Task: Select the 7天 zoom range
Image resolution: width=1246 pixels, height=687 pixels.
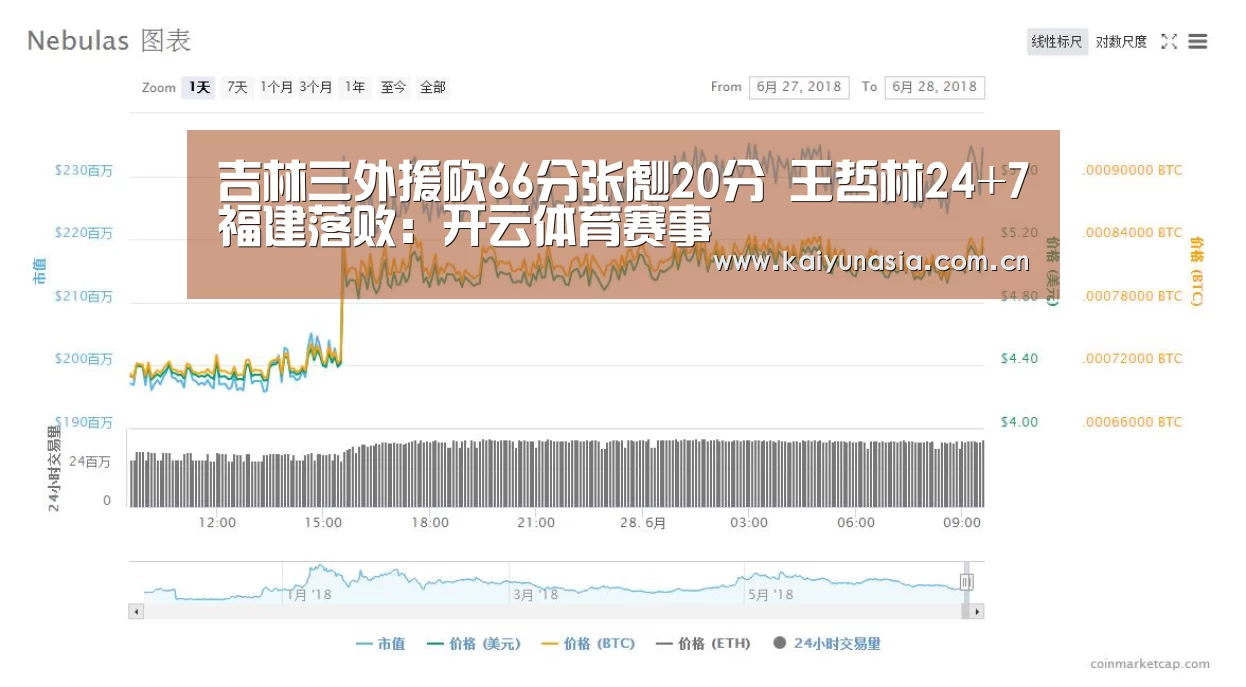Action: click(237, 87)
